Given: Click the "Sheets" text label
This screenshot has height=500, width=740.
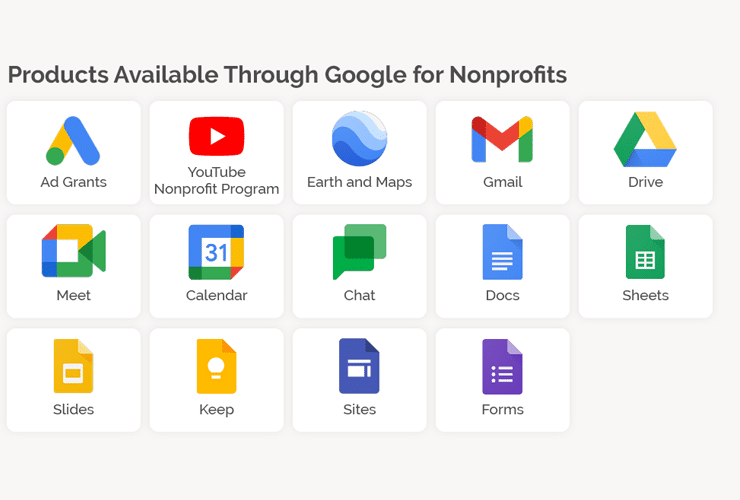Looking at the screenshot, I should coord(646,295).
